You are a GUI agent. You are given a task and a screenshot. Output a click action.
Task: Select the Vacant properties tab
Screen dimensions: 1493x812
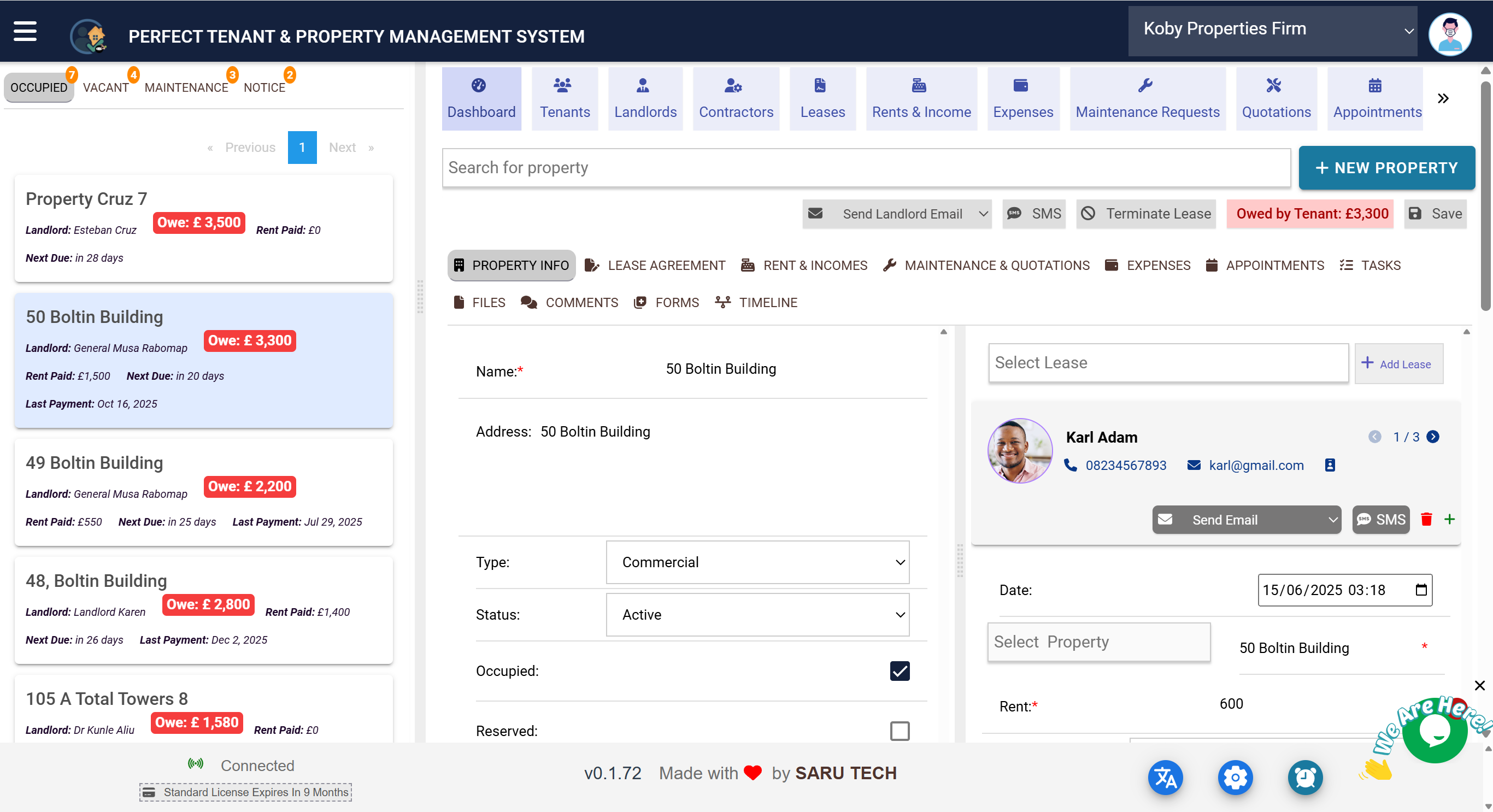pyautogui.click(x=105, y=87)
